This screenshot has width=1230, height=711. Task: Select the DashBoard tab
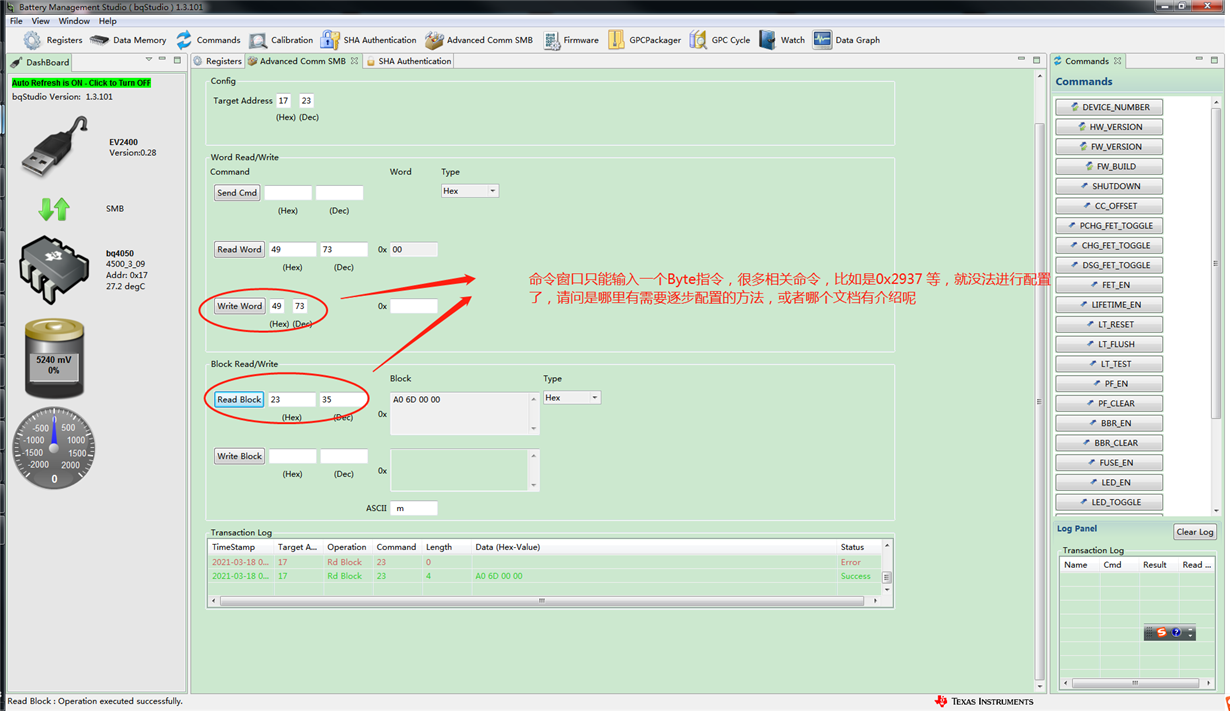[x=40, y=62]
